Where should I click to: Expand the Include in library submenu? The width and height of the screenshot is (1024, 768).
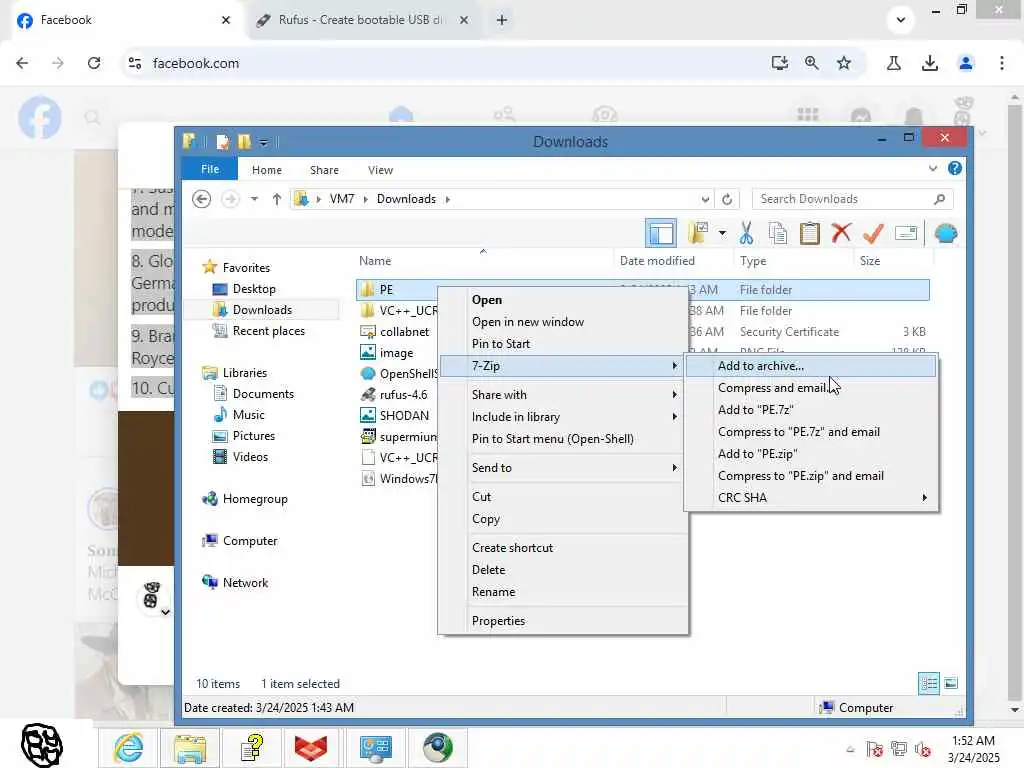tap(563, 417)
